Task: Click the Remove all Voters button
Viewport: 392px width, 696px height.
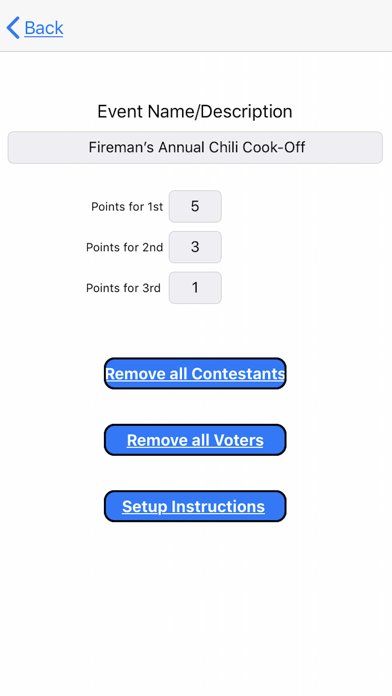Action: (195, 440)
